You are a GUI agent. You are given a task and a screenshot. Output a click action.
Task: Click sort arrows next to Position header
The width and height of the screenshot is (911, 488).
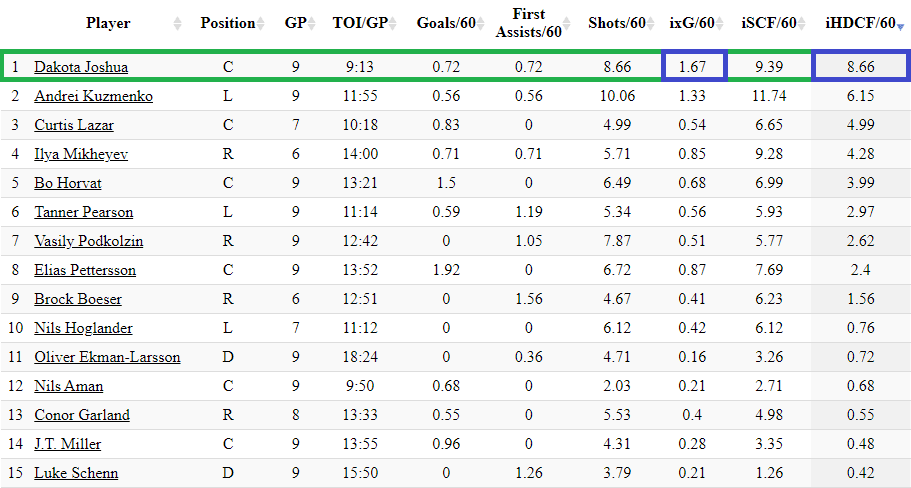(x=260, y=23)
